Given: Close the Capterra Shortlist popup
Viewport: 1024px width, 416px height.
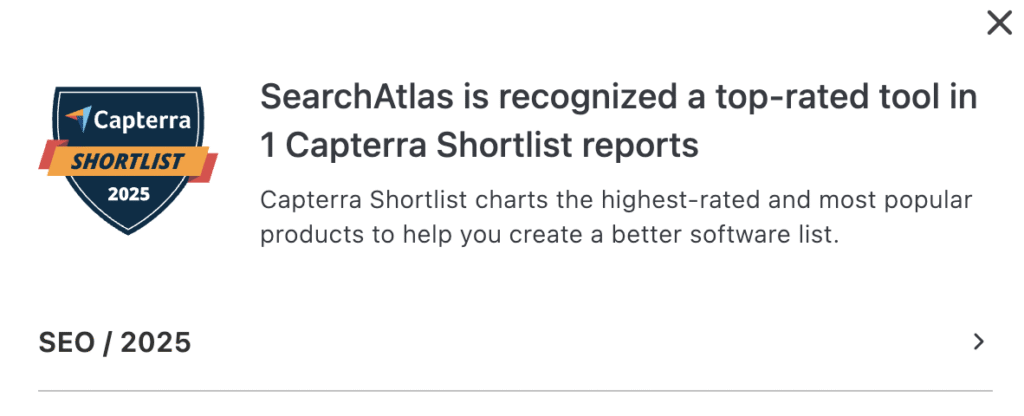Looking at the screenshot, I should [999, 23].
